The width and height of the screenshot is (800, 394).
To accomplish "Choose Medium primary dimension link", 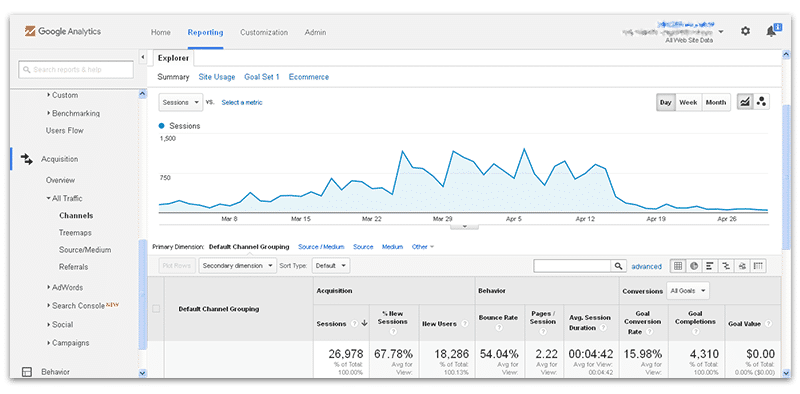I will 392,247.
